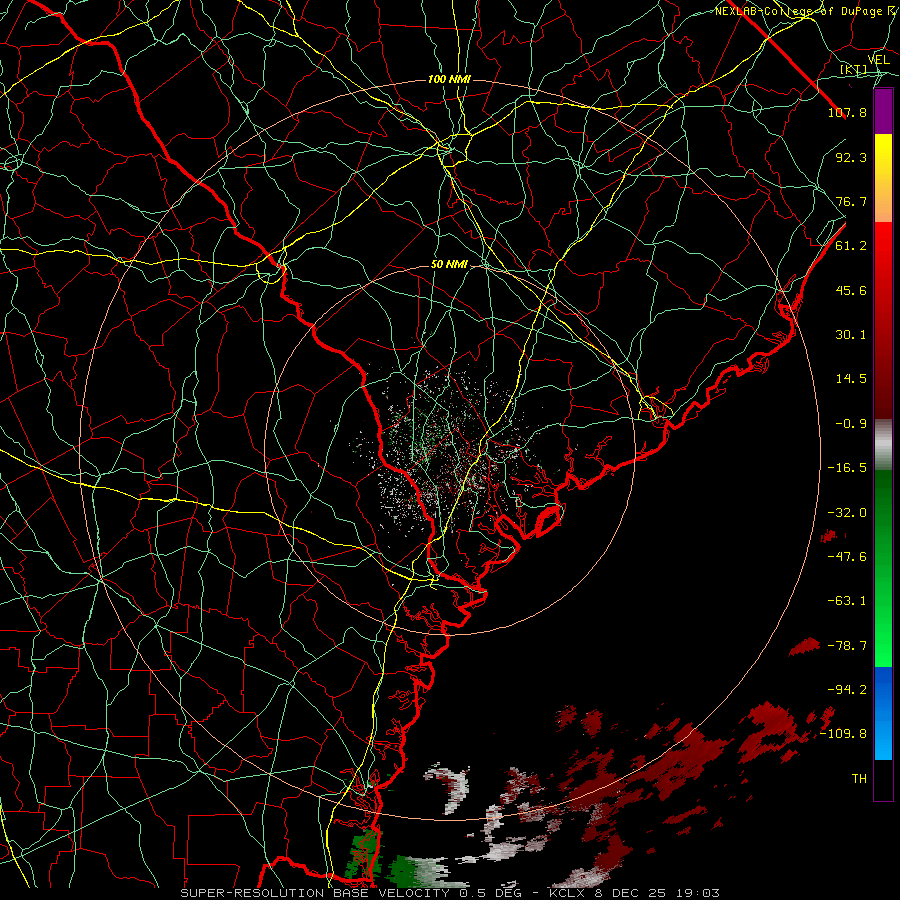Click the -0.9 legend value

point(851,424)
